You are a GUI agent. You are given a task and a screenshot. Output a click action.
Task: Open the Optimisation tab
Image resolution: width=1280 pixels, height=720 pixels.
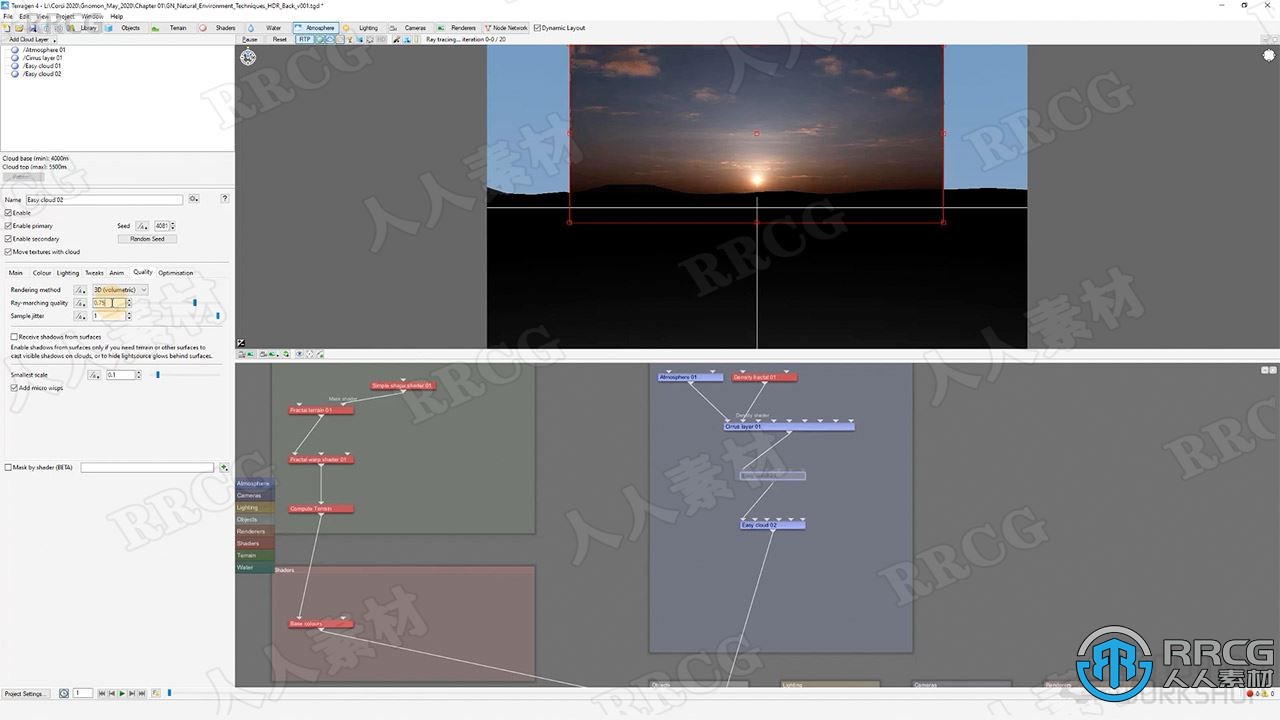click(176, 273)
